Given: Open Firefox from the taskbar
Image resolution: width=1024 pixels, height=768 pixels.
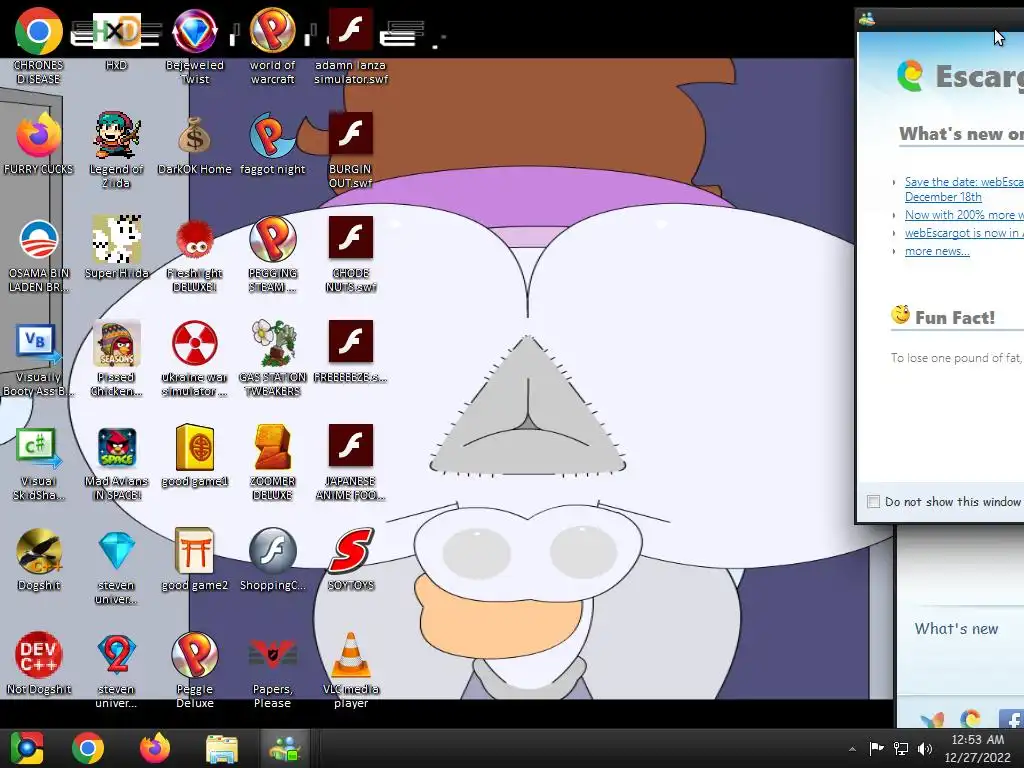Looking at the screenshot, I should pos(155,748).
